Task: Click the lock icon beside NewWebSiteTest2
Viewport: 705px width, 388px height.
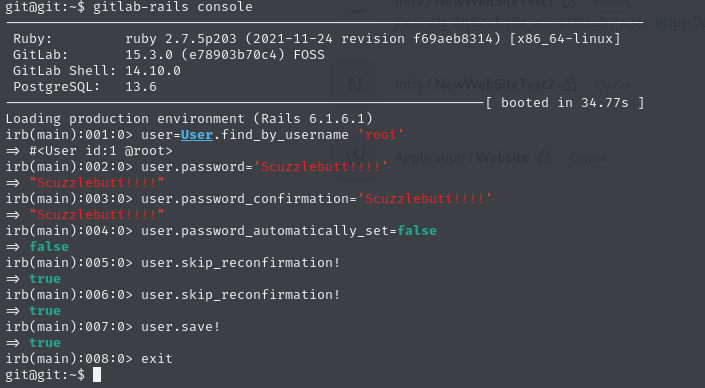Action: pos(570,84)
